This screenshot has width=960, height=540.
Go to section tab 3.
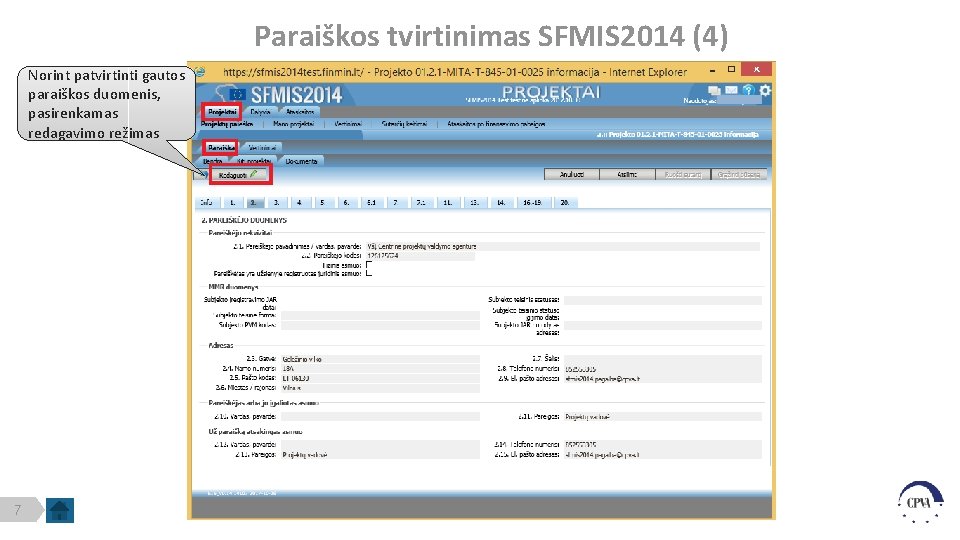pos(276,202)
